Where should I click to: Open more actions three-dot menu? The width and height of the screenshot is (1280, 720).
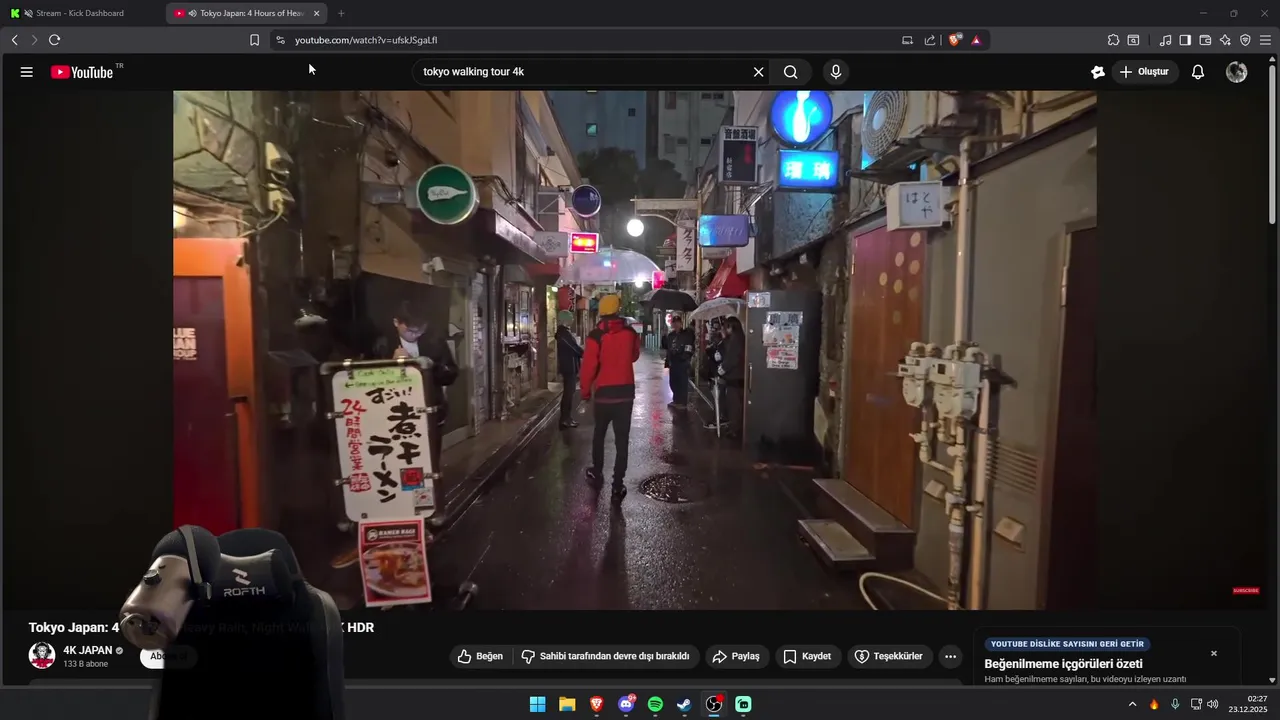click(950, 656)
